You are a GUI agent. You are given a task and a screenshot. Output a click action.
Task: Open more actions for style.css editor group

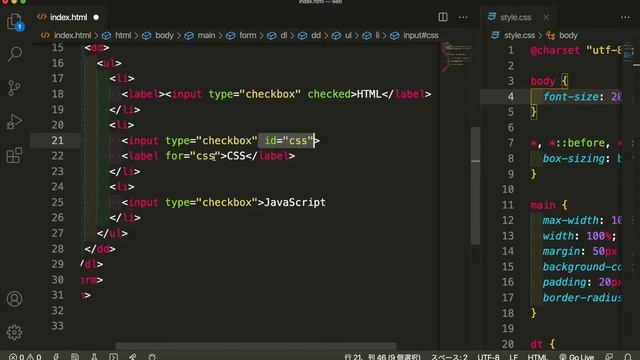(625, 17)
